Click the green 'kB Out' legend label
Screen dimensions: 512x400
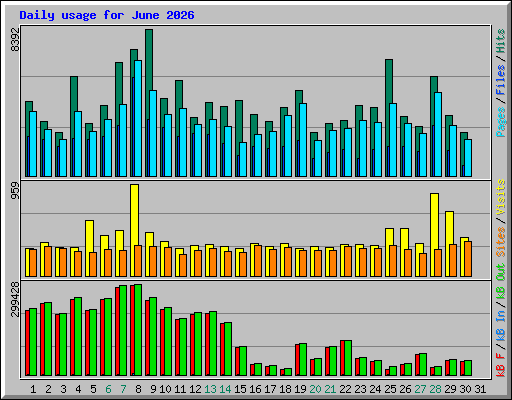click(x=501, y=282)
